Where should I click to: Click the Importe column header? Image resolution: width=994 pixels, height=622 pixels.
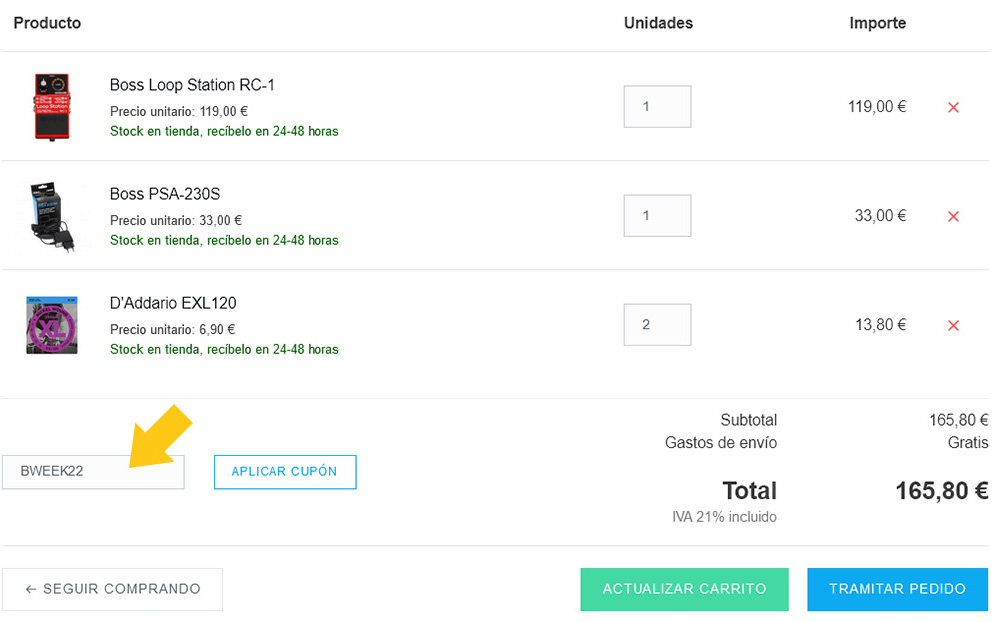877,23
